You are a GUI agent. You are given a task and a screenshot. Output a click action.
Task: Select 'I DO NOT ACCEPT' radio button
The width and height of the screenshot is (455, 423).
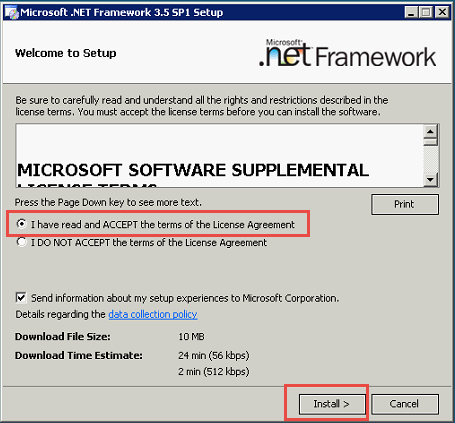21,242
